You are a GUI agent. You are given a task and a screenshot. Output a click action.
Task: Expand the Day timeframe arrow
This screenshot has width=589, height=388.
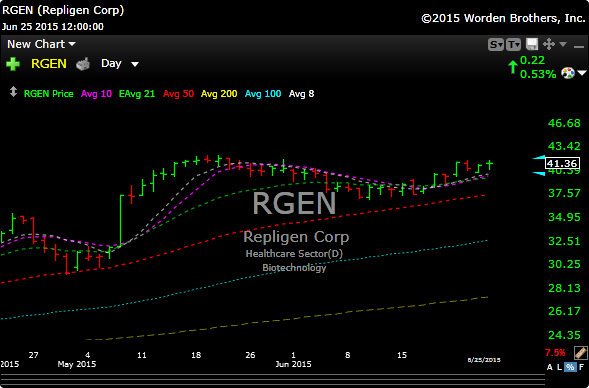pos(135,65)
